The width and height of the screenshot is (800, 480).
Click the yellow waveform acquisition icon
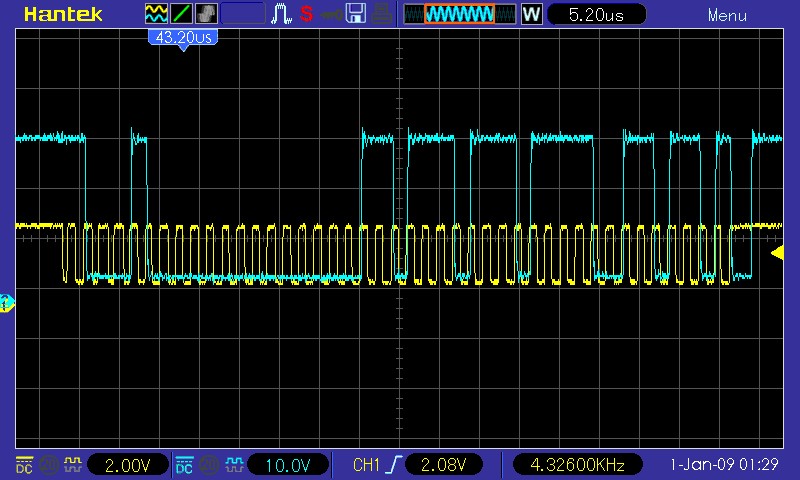click(x=157, y=14)
